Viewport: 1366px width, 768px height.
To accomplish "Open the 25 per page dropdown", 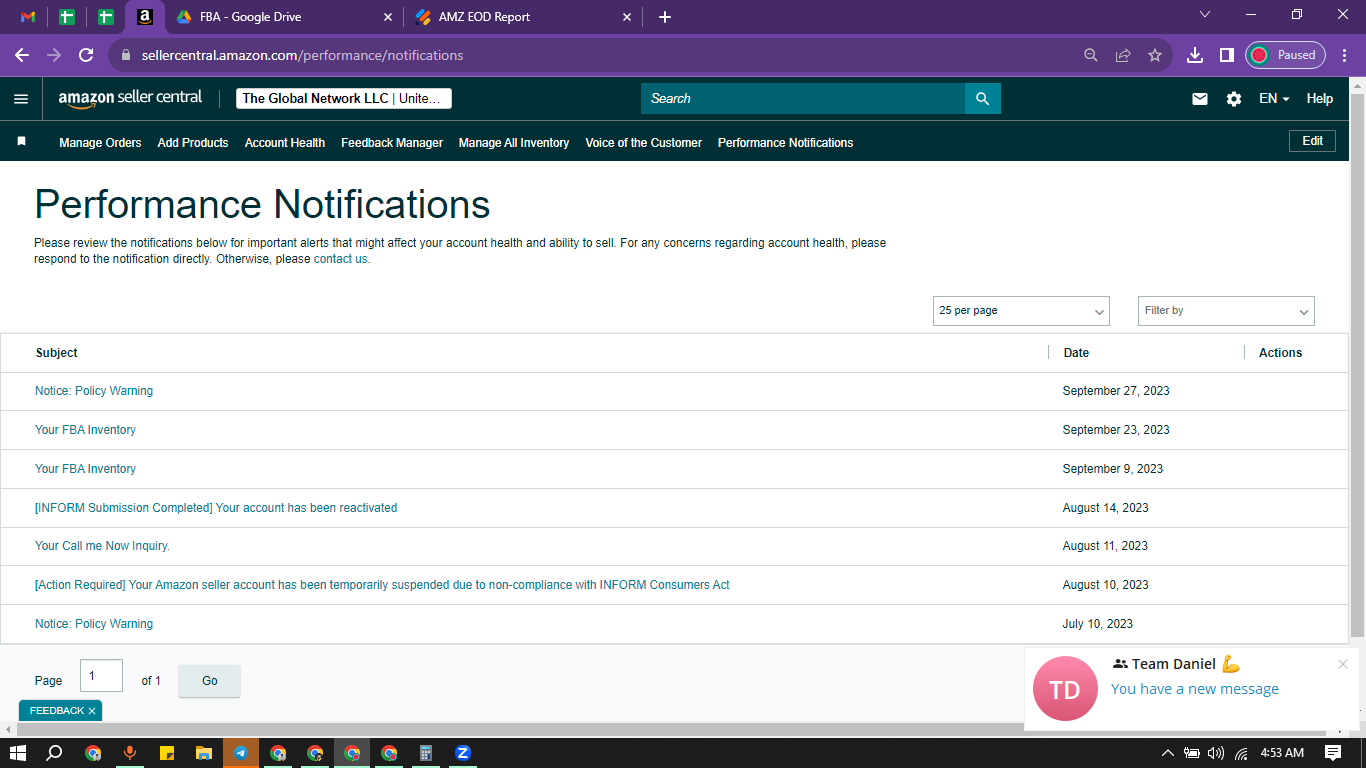I will (1021, 311).
